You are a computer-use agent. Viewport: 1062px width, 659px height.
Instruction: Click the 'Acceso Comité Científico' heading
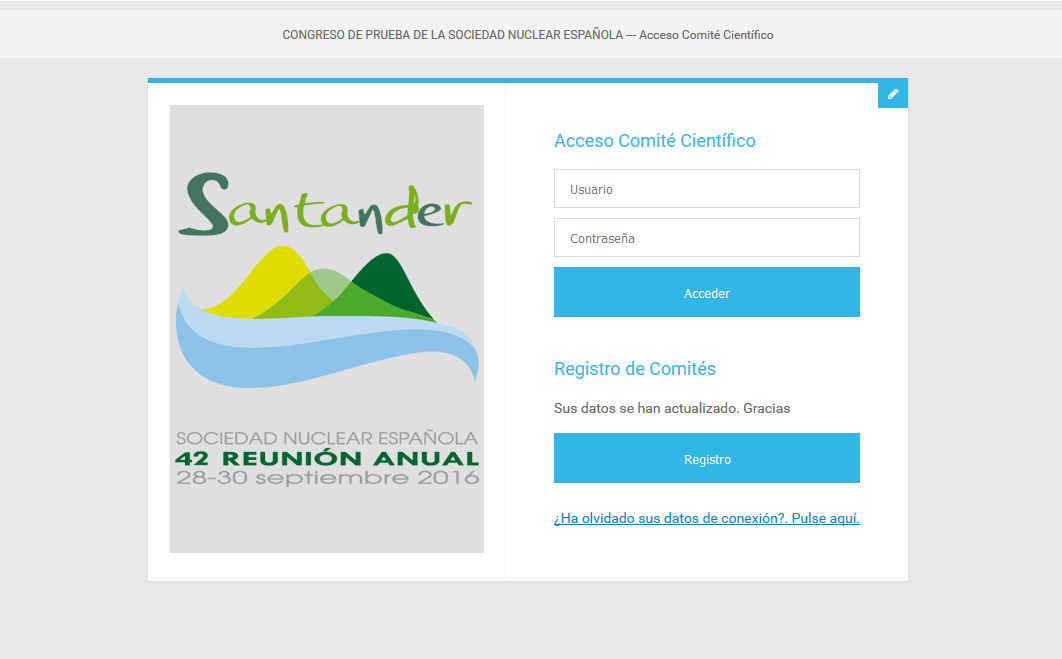pos(655,141)
